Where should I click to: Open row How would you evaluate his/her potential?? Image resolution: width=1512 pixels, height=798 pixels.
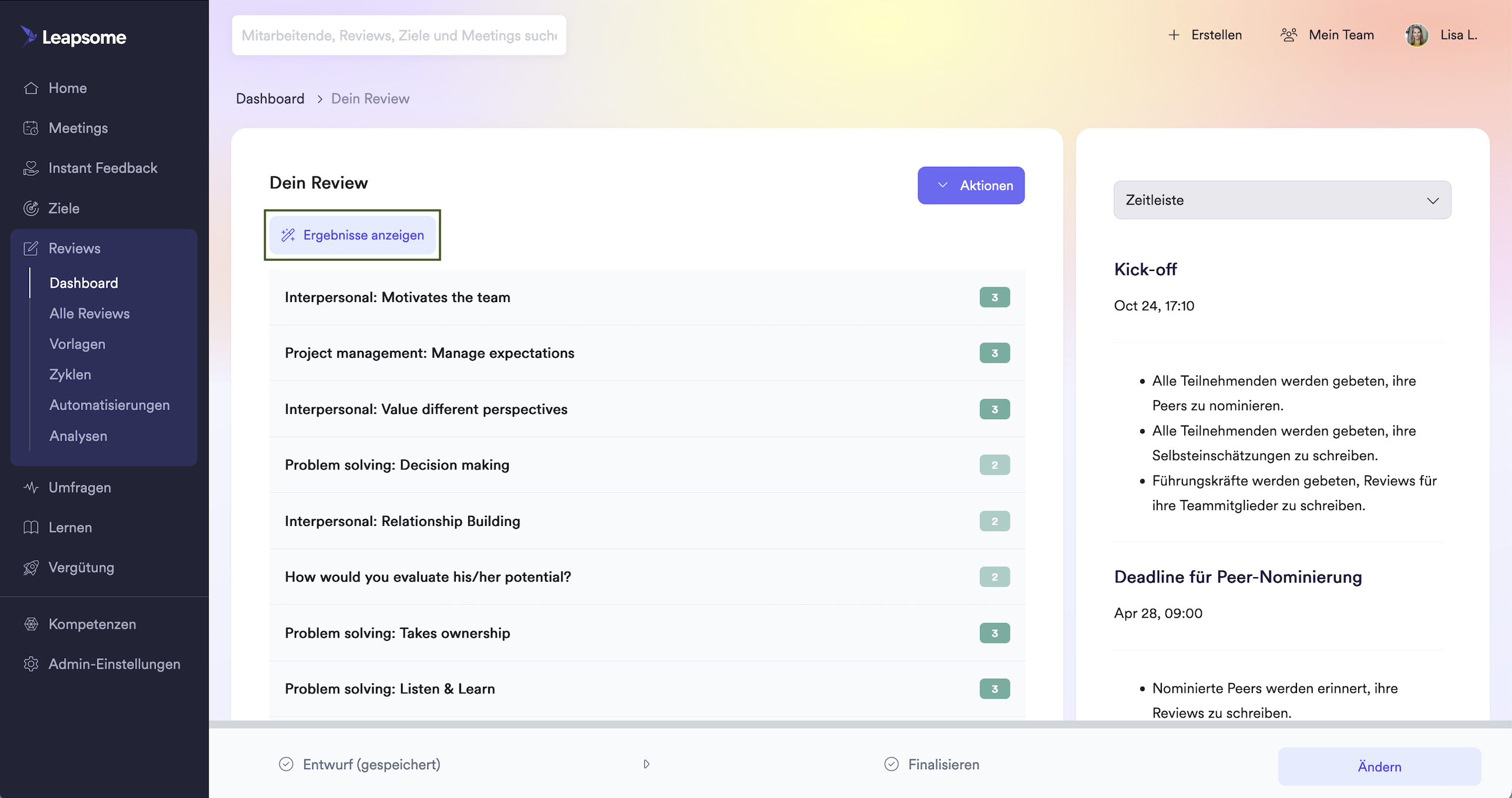pos(647,577)
